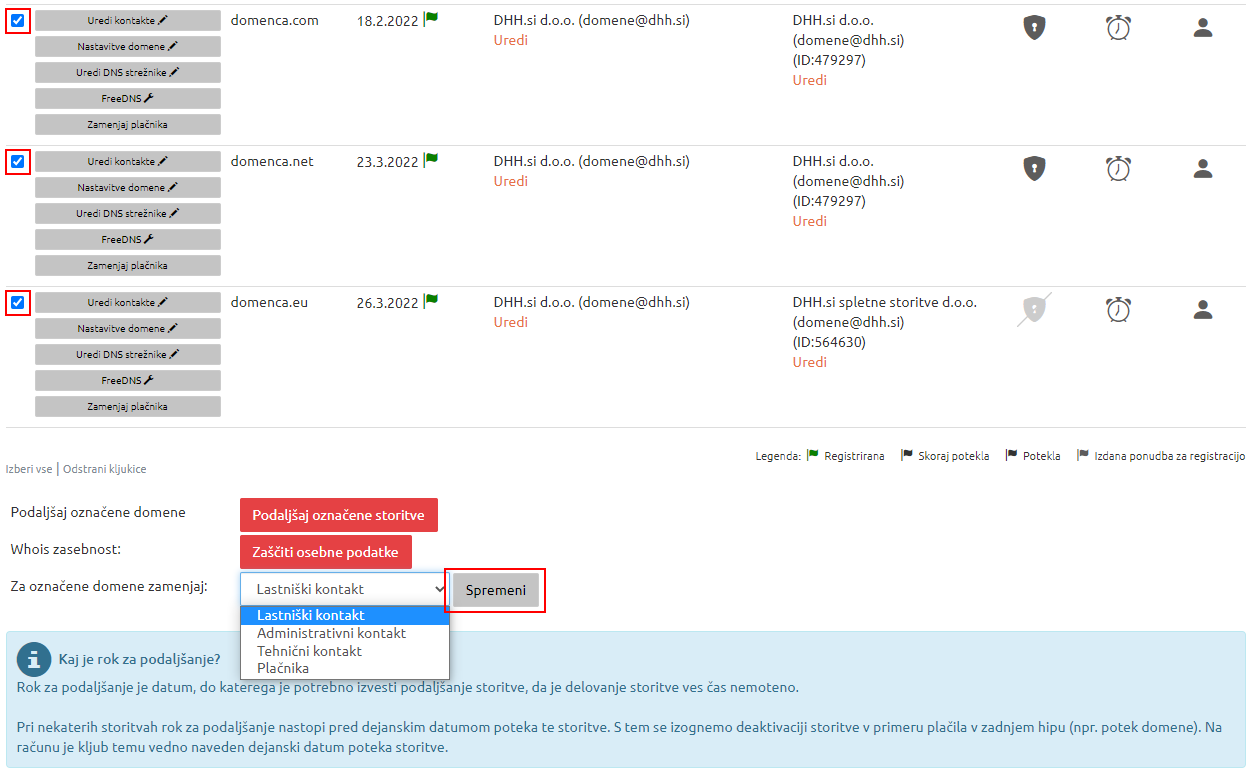Click Uredi kontakte for domenca.net

pyautogui.click(x=128, y=161)
